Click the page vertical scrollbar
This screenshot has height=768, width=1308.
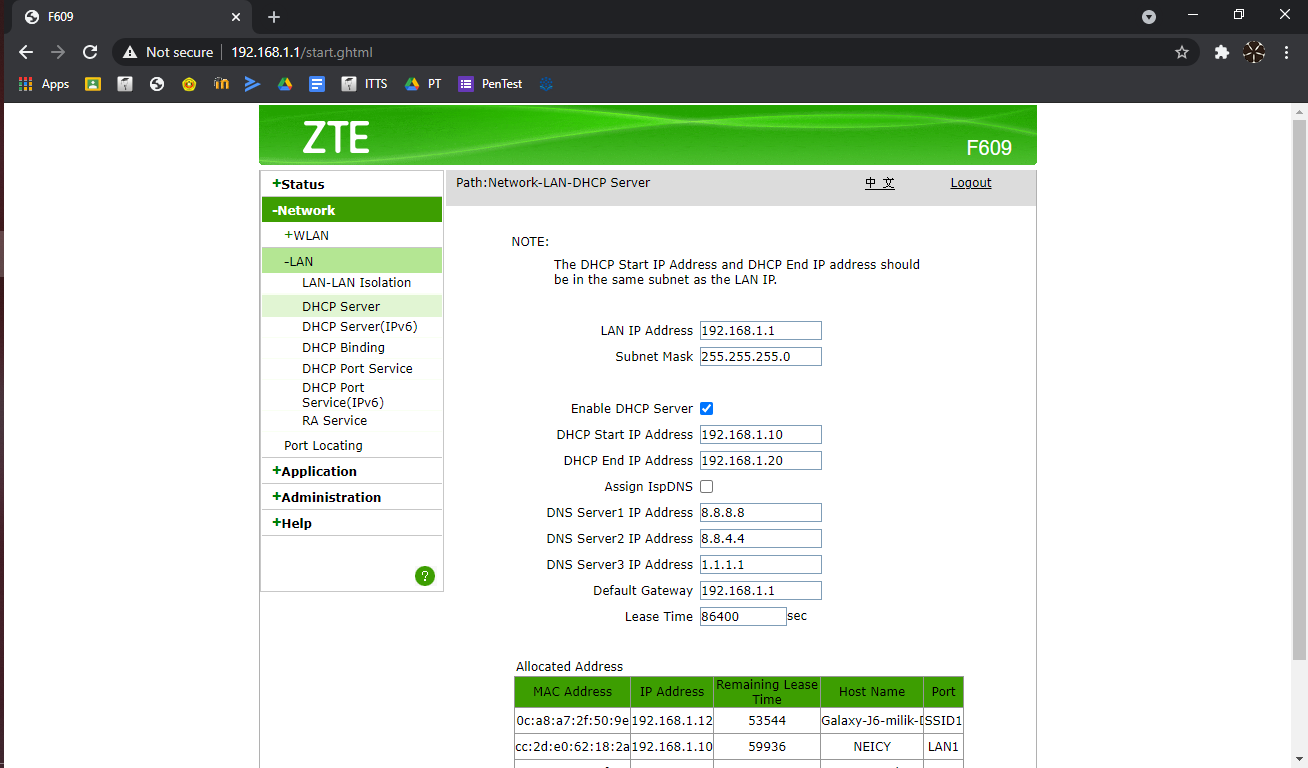(1299, 390)
